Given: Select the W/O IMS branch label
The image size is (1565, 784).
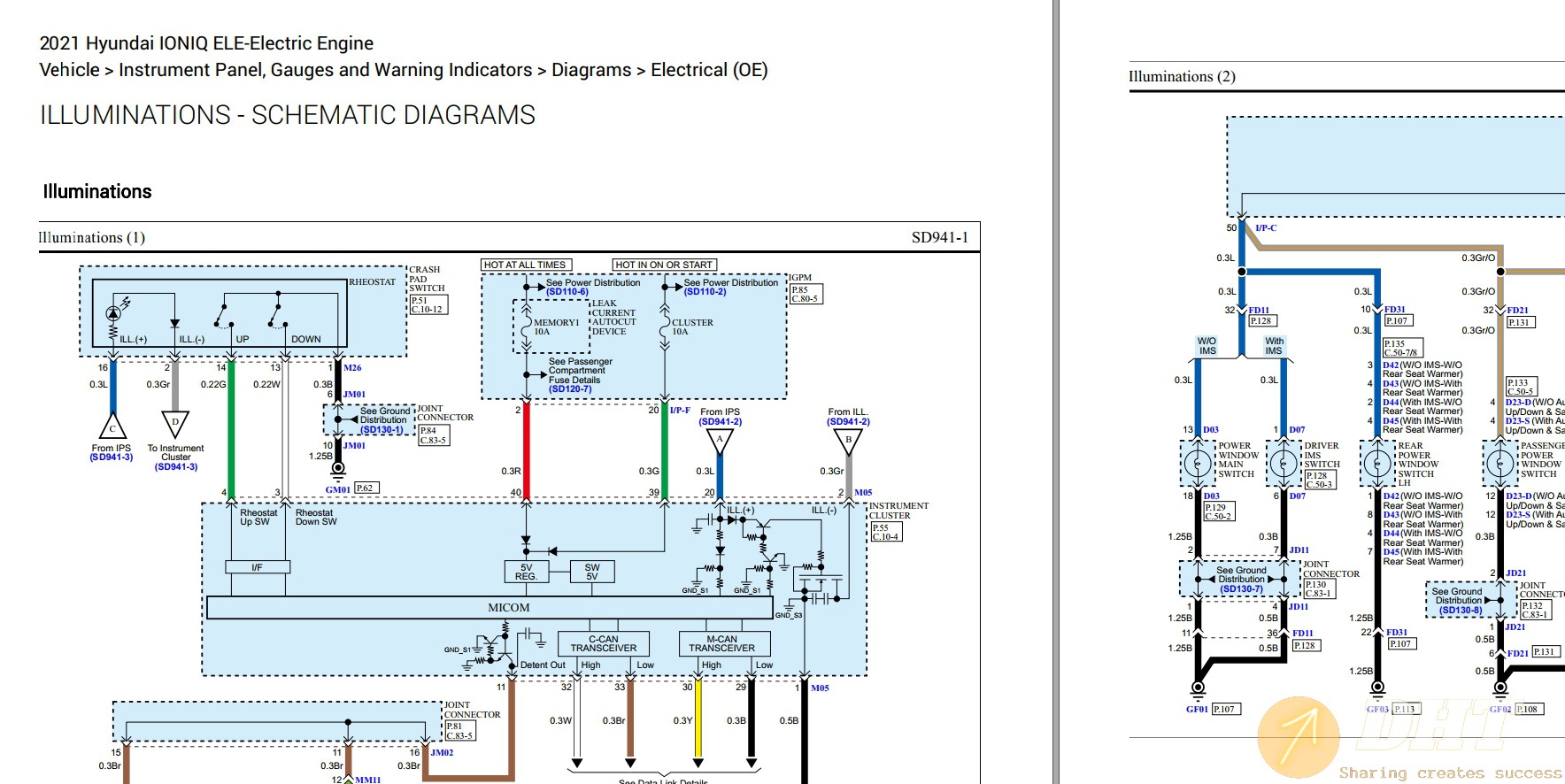Looking at the screenshot, I should pos(1207,346).
